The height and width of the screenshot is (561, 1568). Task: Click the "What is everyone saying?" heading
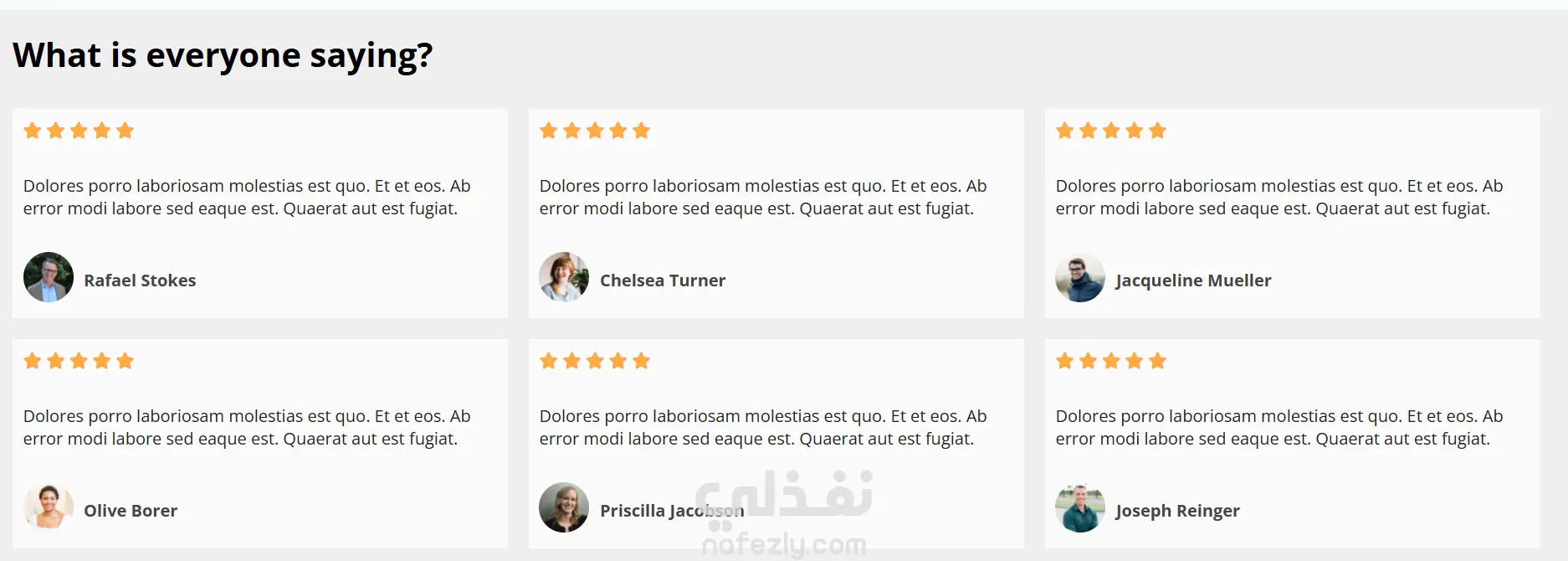pos(223,55)
